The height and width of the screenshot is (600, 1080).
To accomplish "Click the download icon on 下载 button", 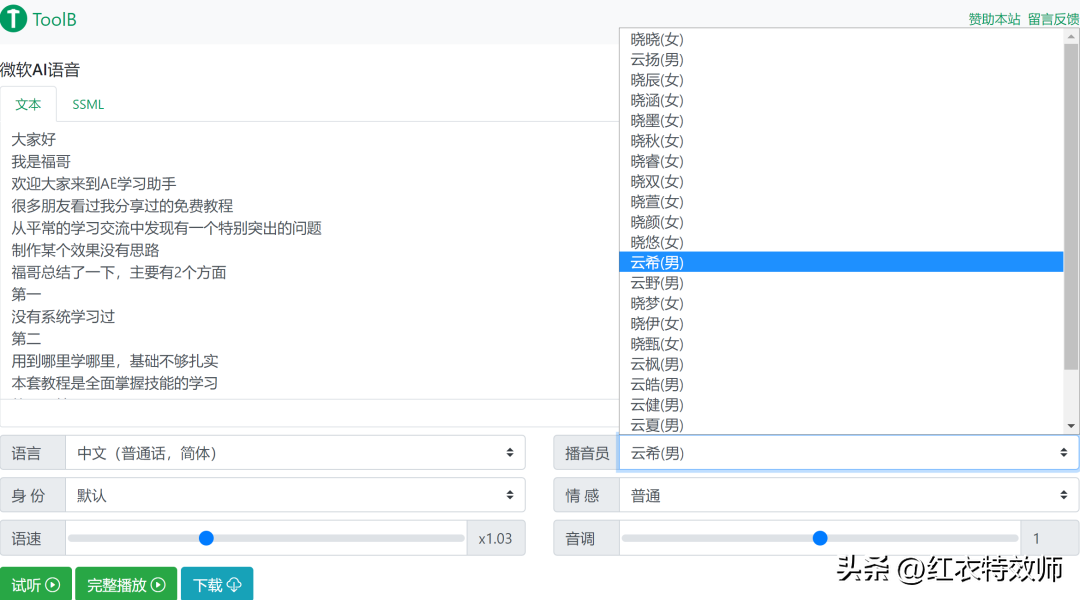I will click(232, 584).
